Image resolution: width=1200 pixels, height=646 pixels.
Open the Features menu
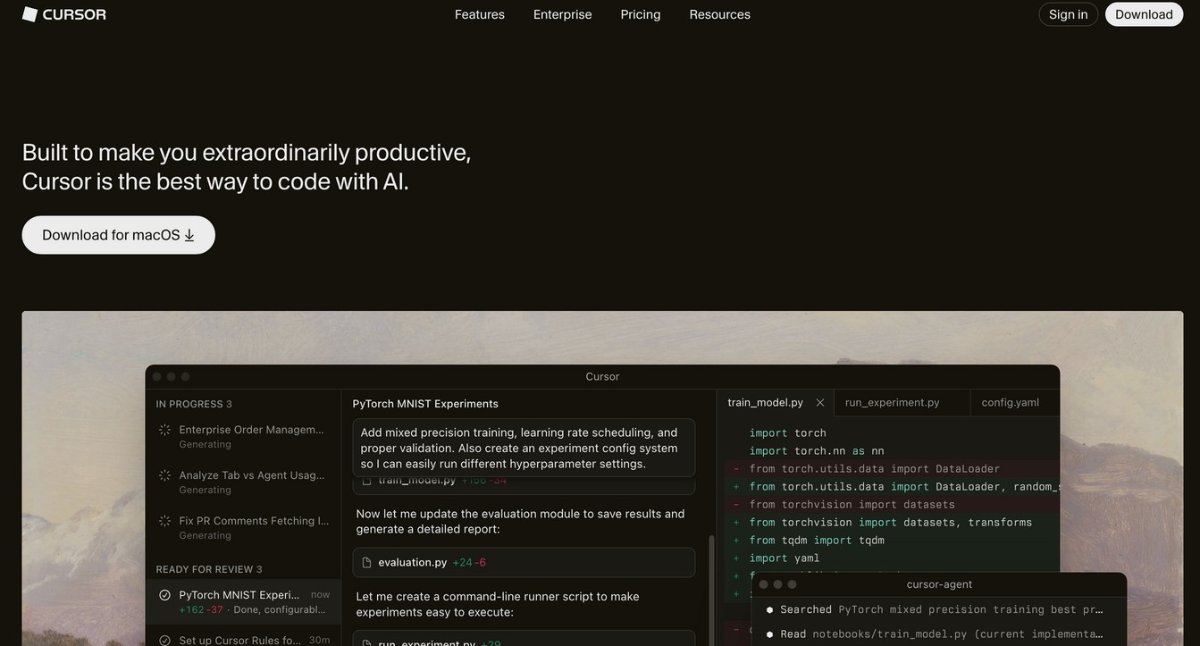click(x=479, y=14)
